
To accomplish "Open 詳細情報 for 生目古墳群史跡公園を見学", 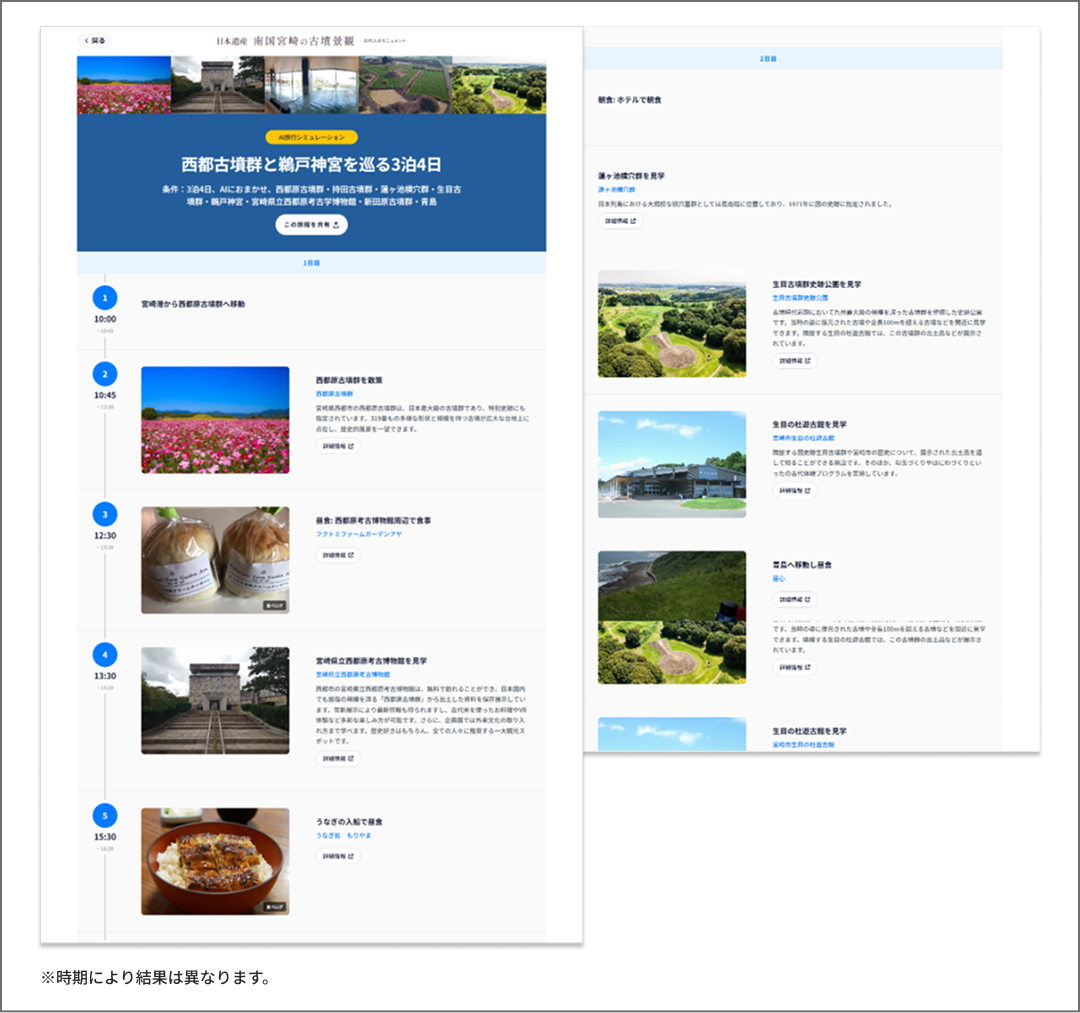I will pos(794,360).
